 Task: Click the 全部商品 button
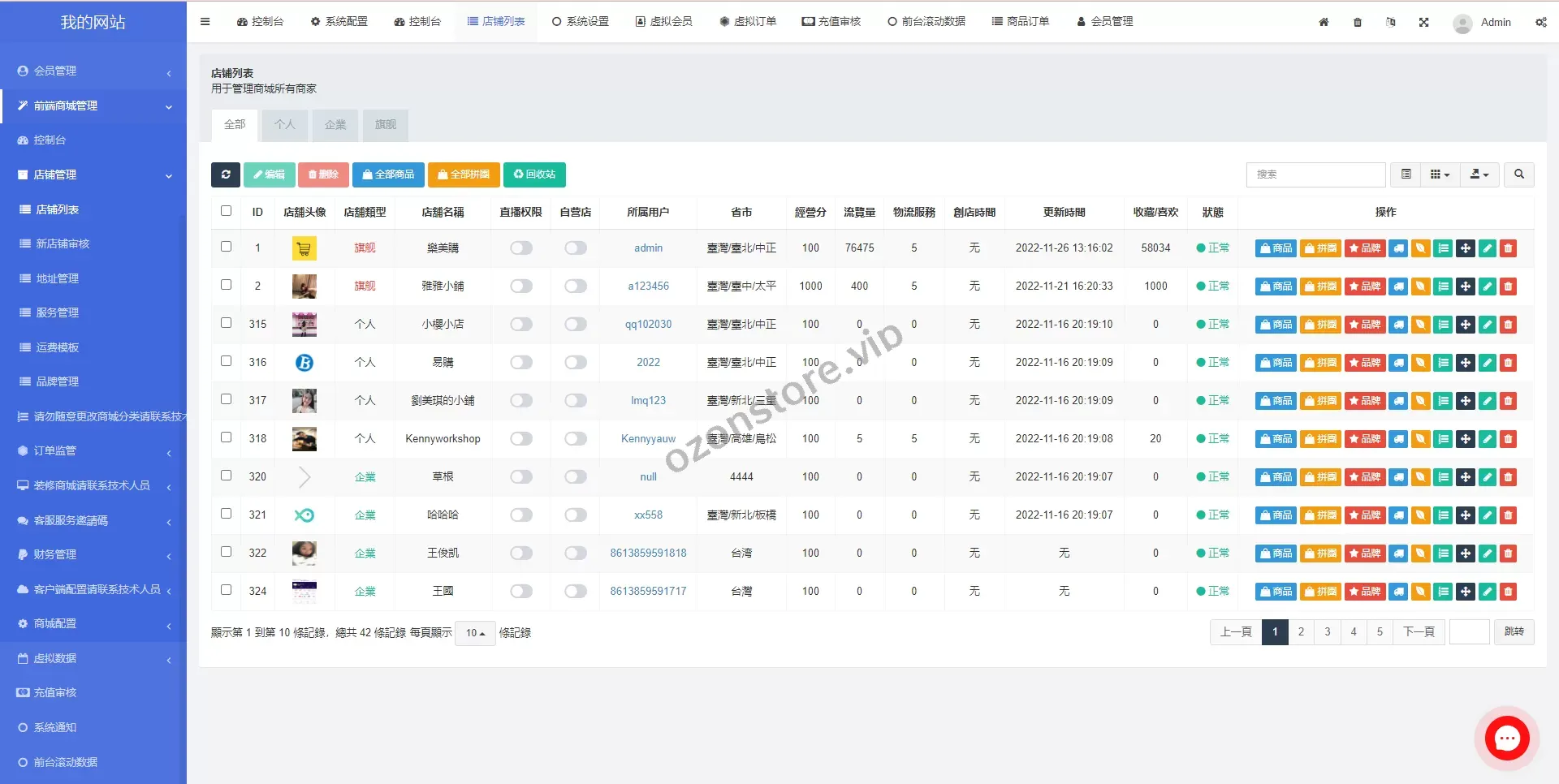click(x=388, y=174)
